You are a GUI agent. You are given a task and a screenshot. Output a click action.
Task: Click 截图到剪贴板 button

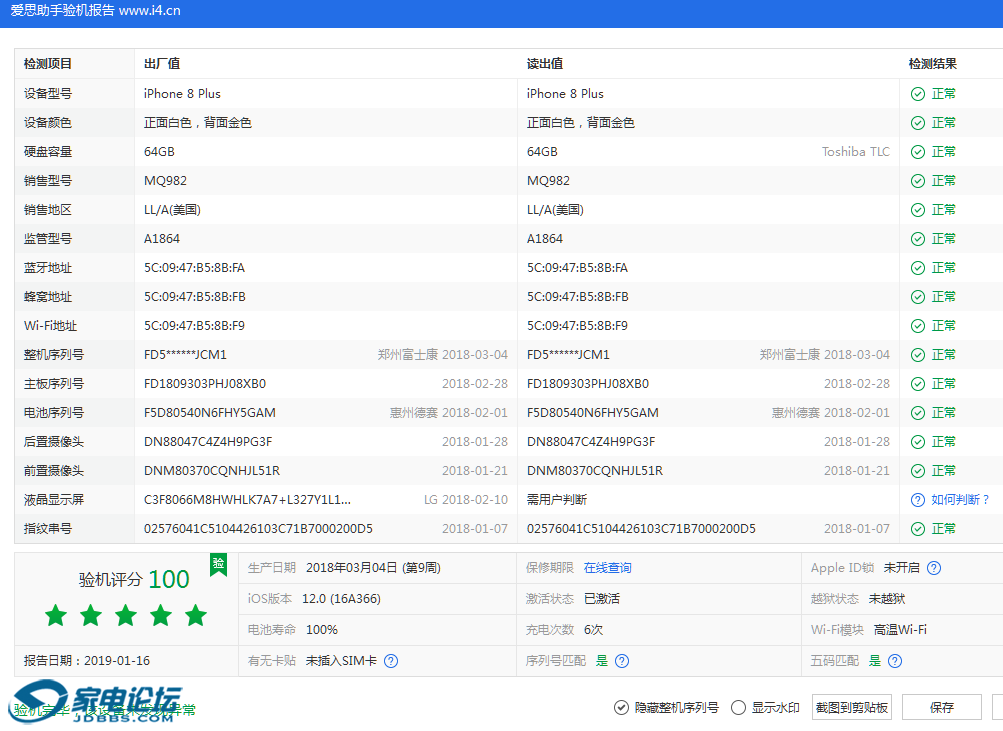[851, 707]
